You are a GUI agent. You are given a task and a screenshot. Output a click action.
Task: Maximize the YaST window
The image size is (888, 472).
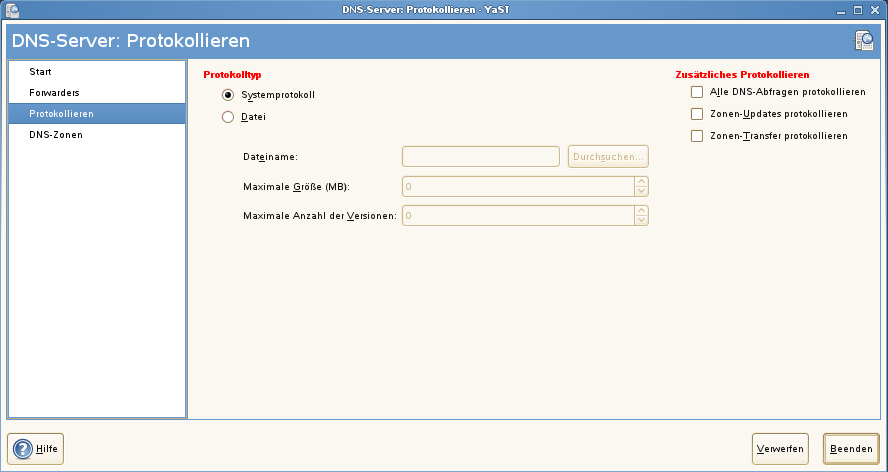click(858, 10)
